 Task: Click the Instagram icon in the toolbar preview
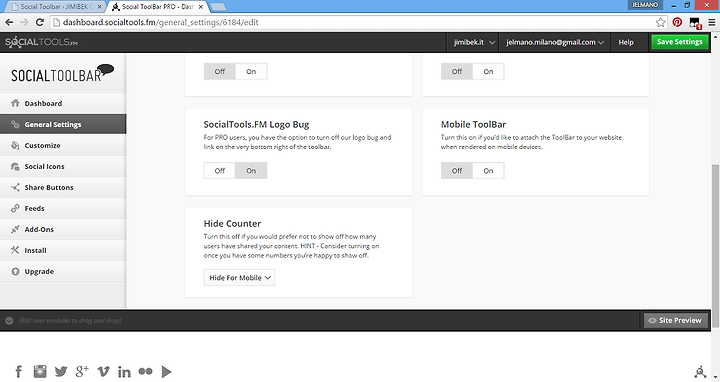tap(40, 371)
